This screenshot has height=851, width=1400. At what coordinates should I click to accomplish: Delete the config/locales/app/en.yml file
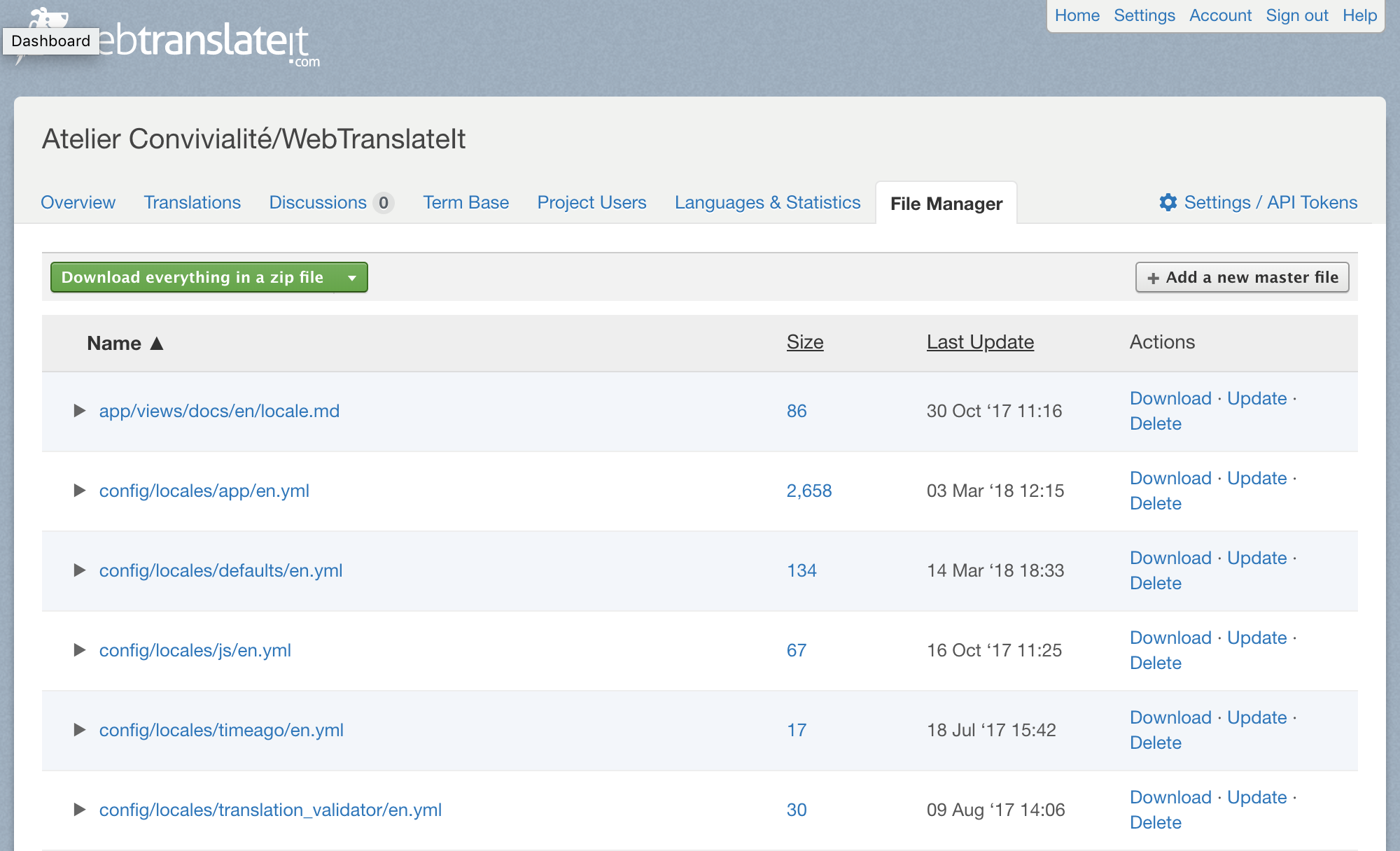tap(1156, 503)
